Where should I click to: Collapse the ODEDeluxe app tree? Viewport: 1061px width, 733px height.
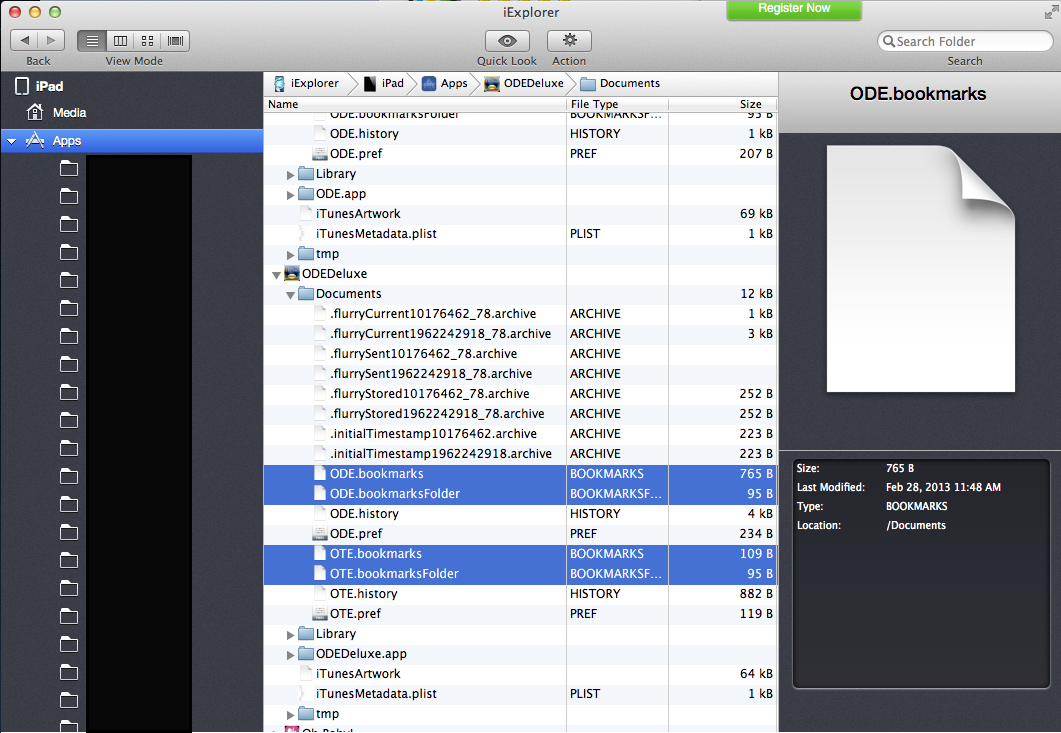pyautogui.click(x=276, y=275)
